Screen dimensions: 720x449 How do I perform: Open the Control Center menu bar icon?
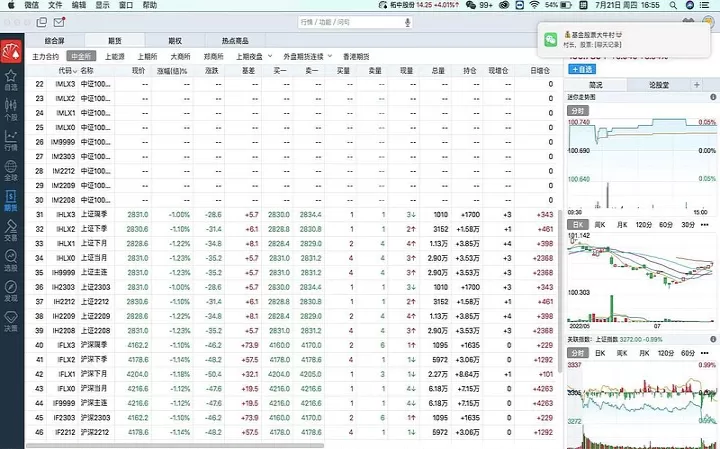point(704,5)
